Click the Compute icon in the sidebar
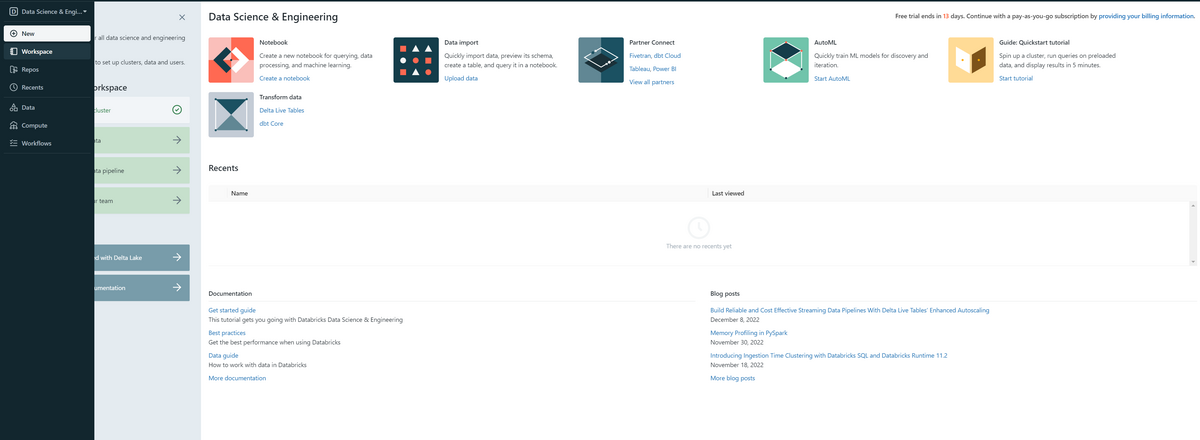 (x=13, y=125)
